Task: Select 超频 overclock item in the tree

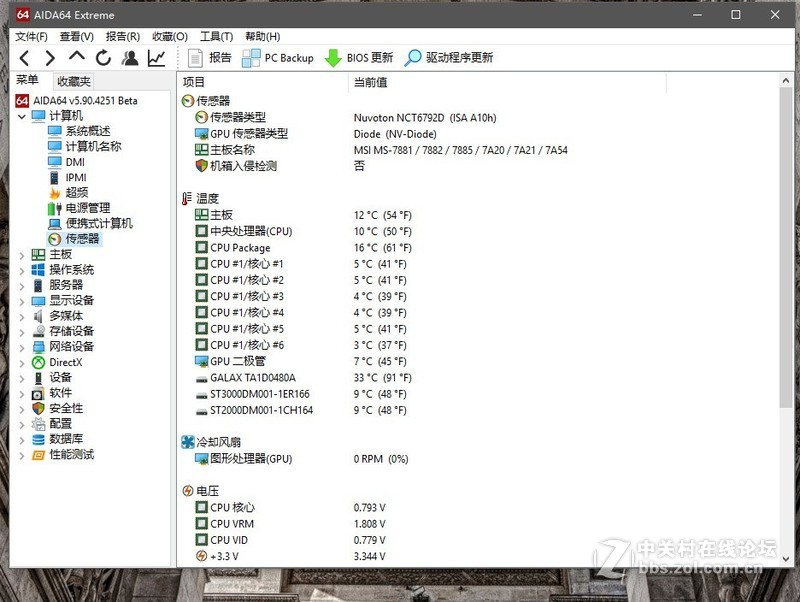Action: (68, 192)
